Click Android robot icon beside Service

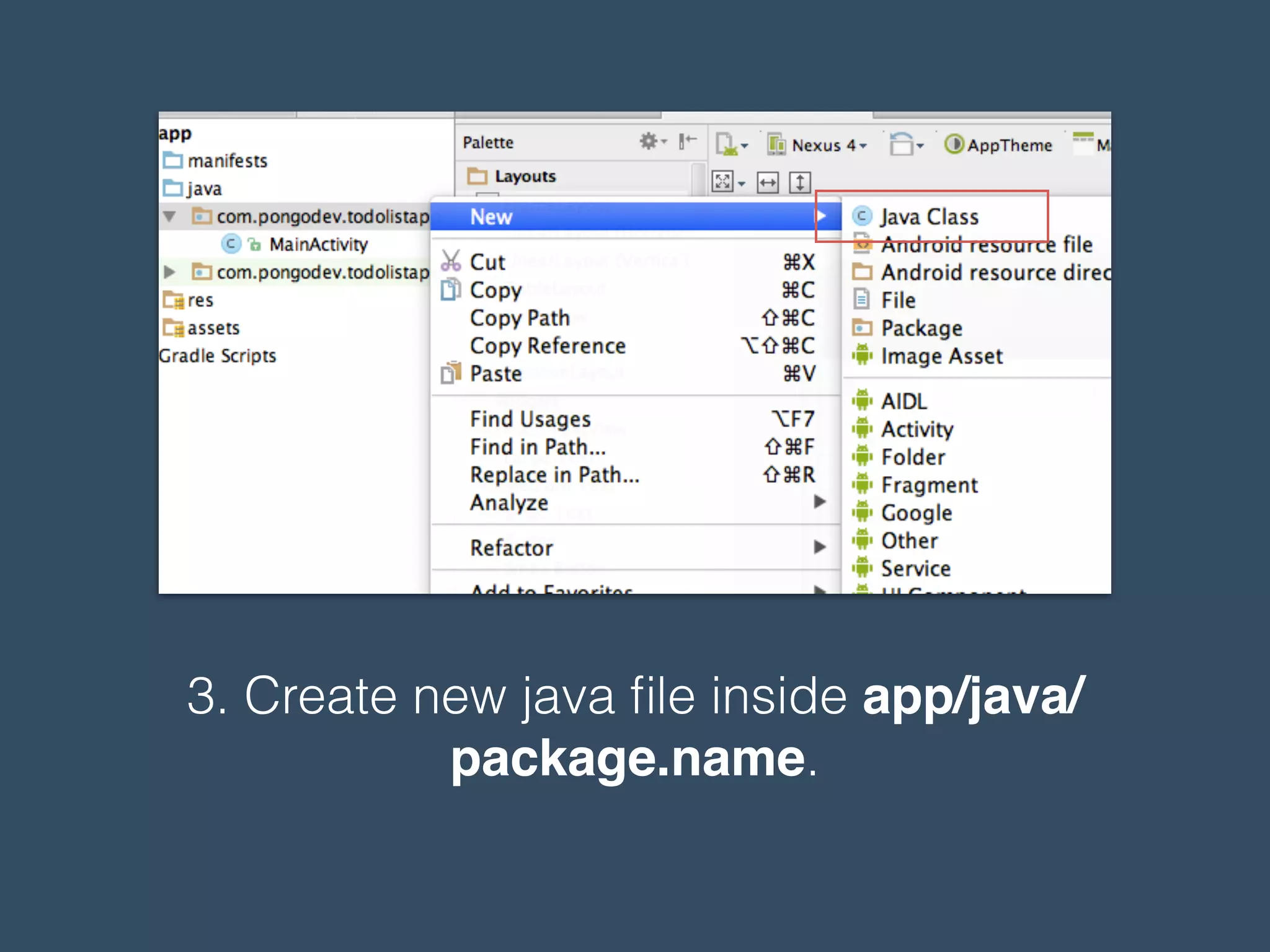pyautogui.click(x=862, y=567)
